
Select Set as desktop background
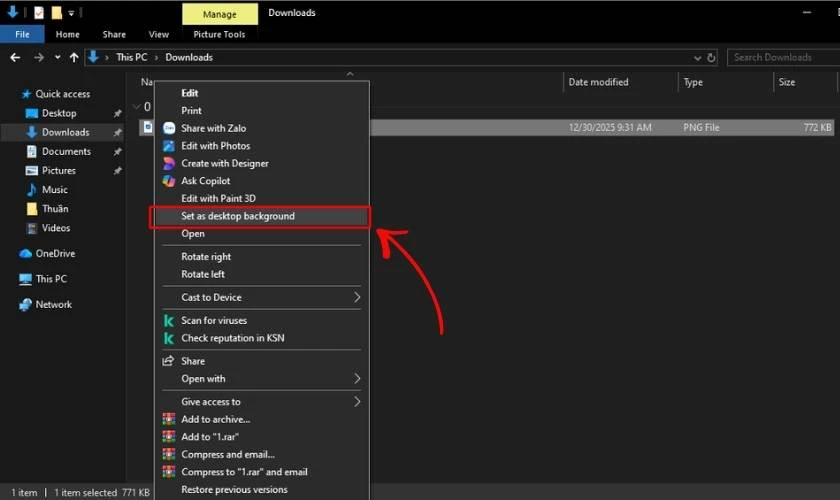[260, 217]
